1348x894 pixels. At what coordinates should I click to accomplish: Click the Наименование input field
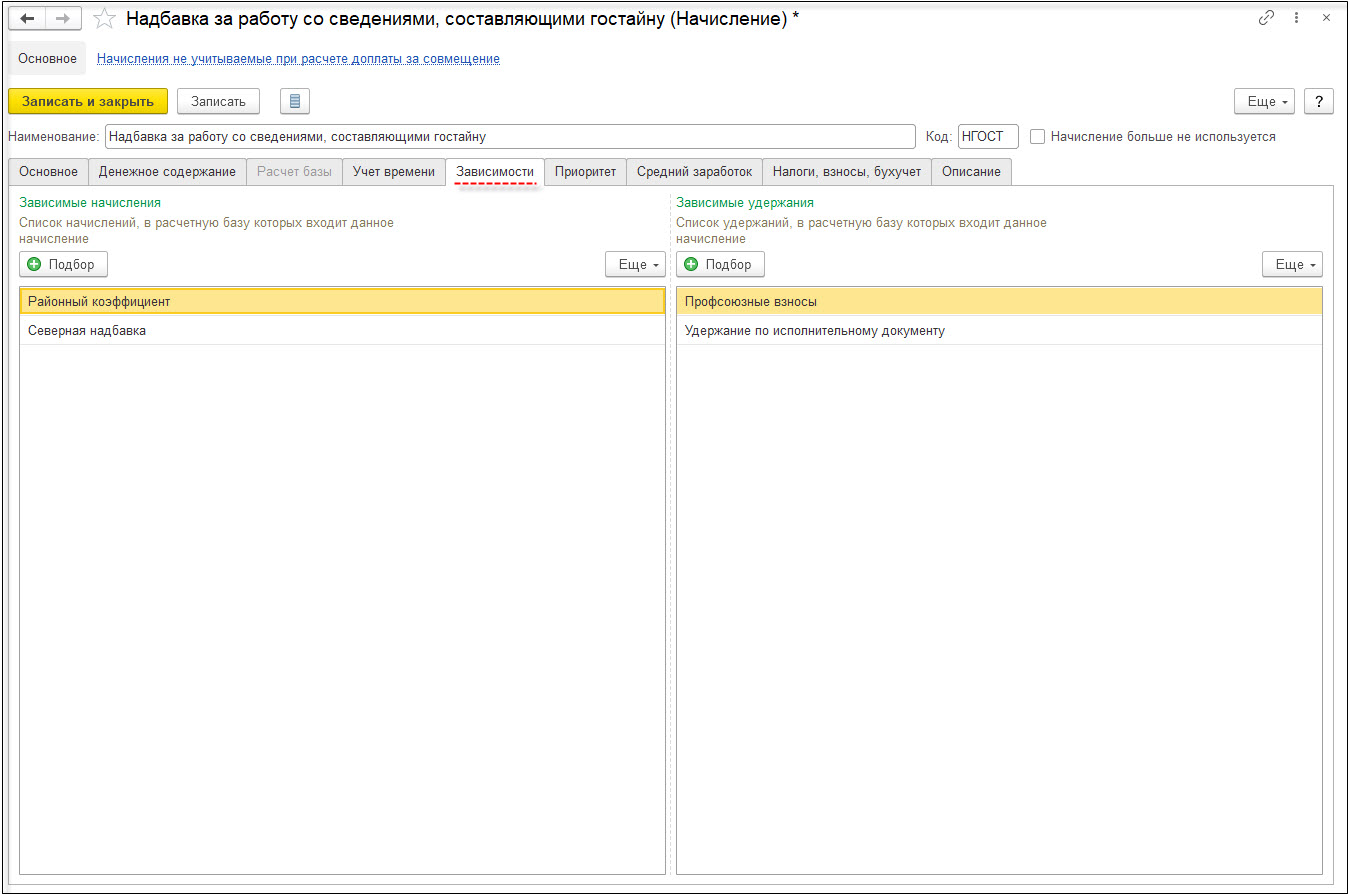point(510,137)
